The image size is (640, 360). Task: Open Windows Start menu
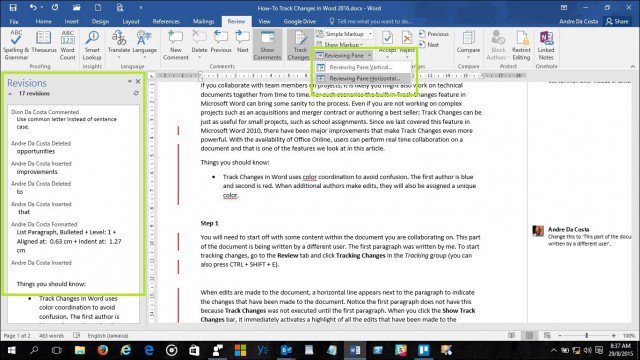pyautogui.click(x=11, y=350)
